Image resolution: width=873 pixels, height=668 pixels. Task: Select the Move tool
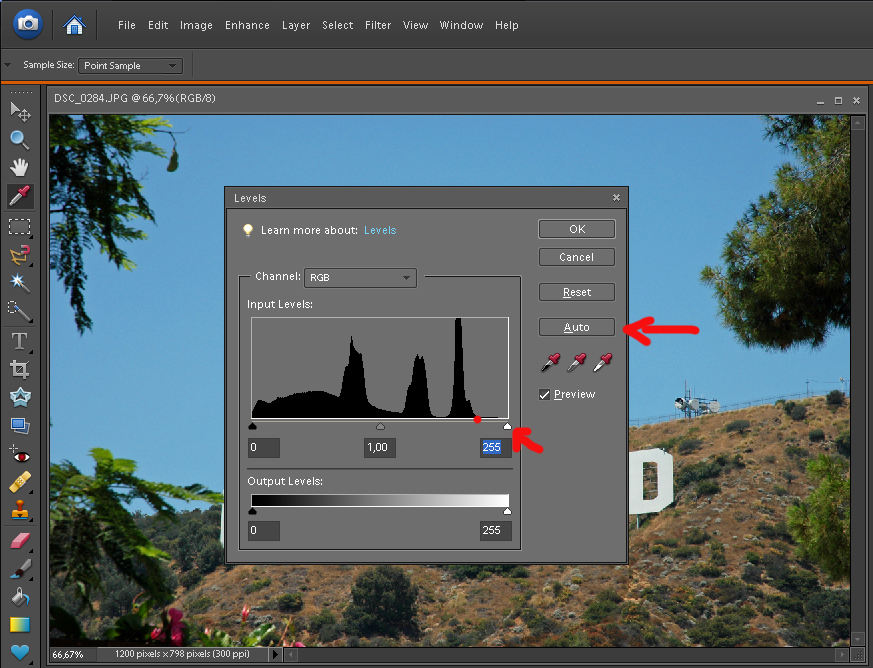(x=20, y=110)
